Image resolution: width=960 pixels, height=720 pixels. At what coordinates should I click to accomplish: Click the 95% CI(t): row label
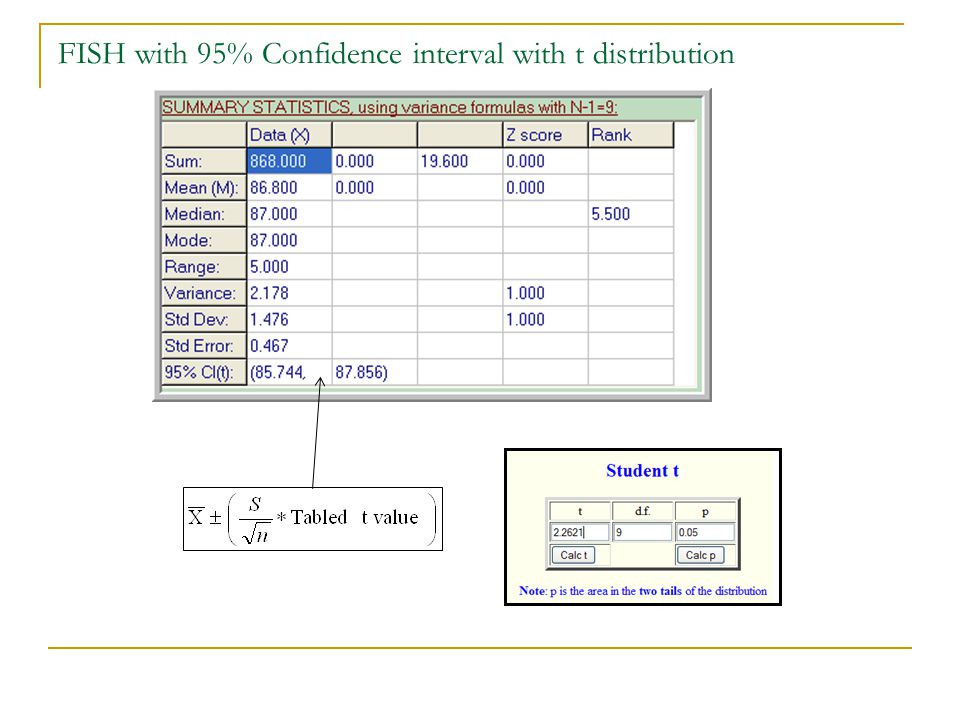[204, 372]
